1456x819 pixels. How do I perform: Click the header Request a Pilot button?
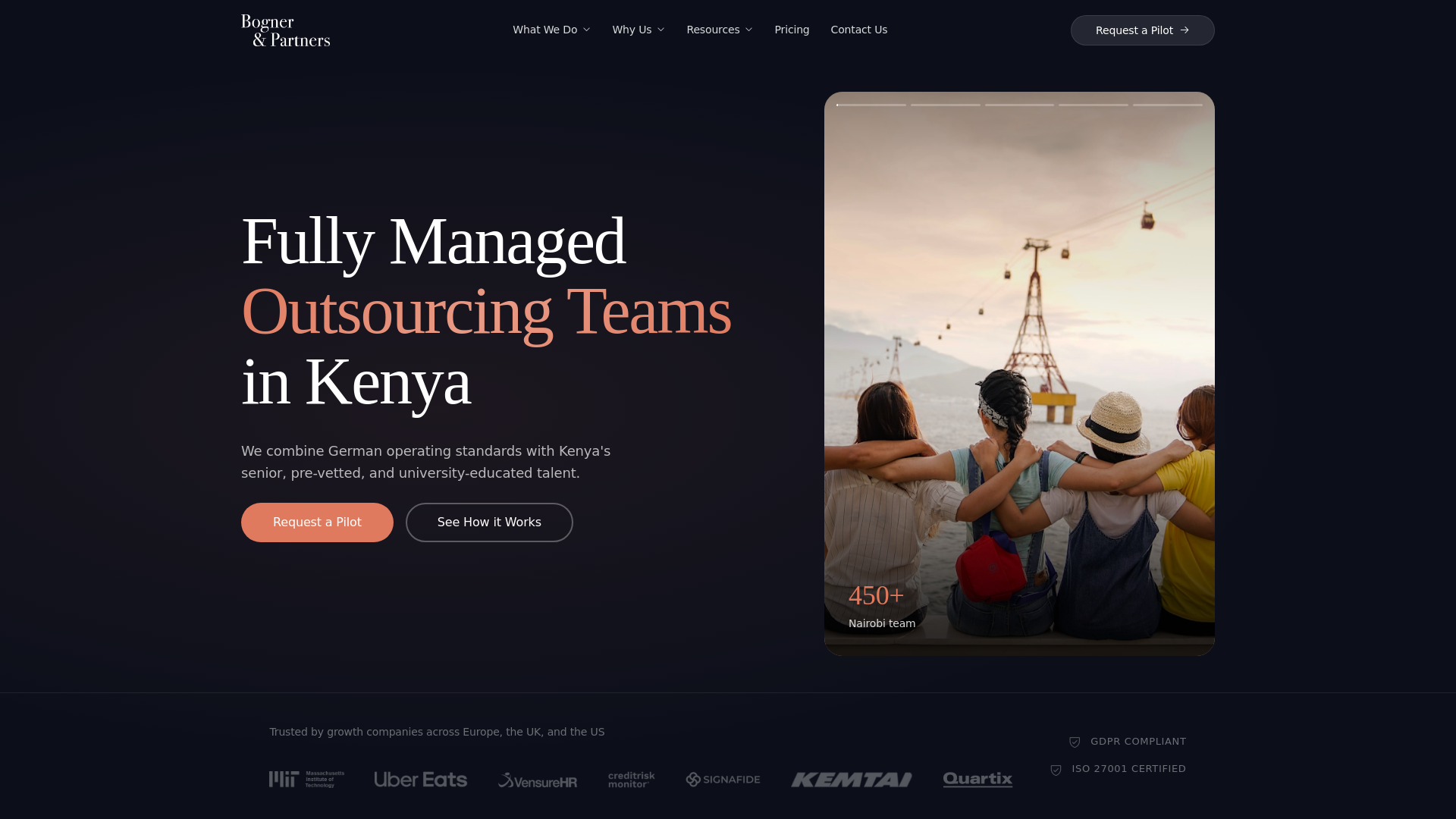click(x=1142, y=30)
